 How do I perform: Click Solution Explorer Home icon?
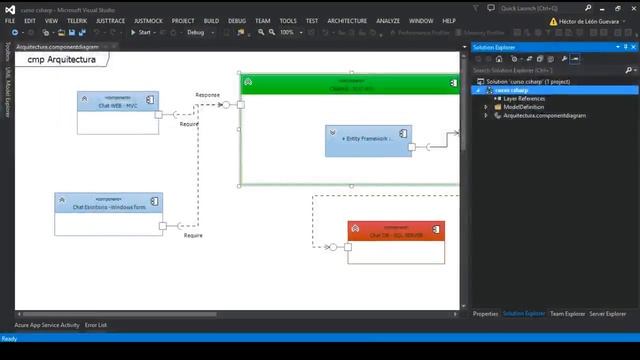[x=499, y=59]
